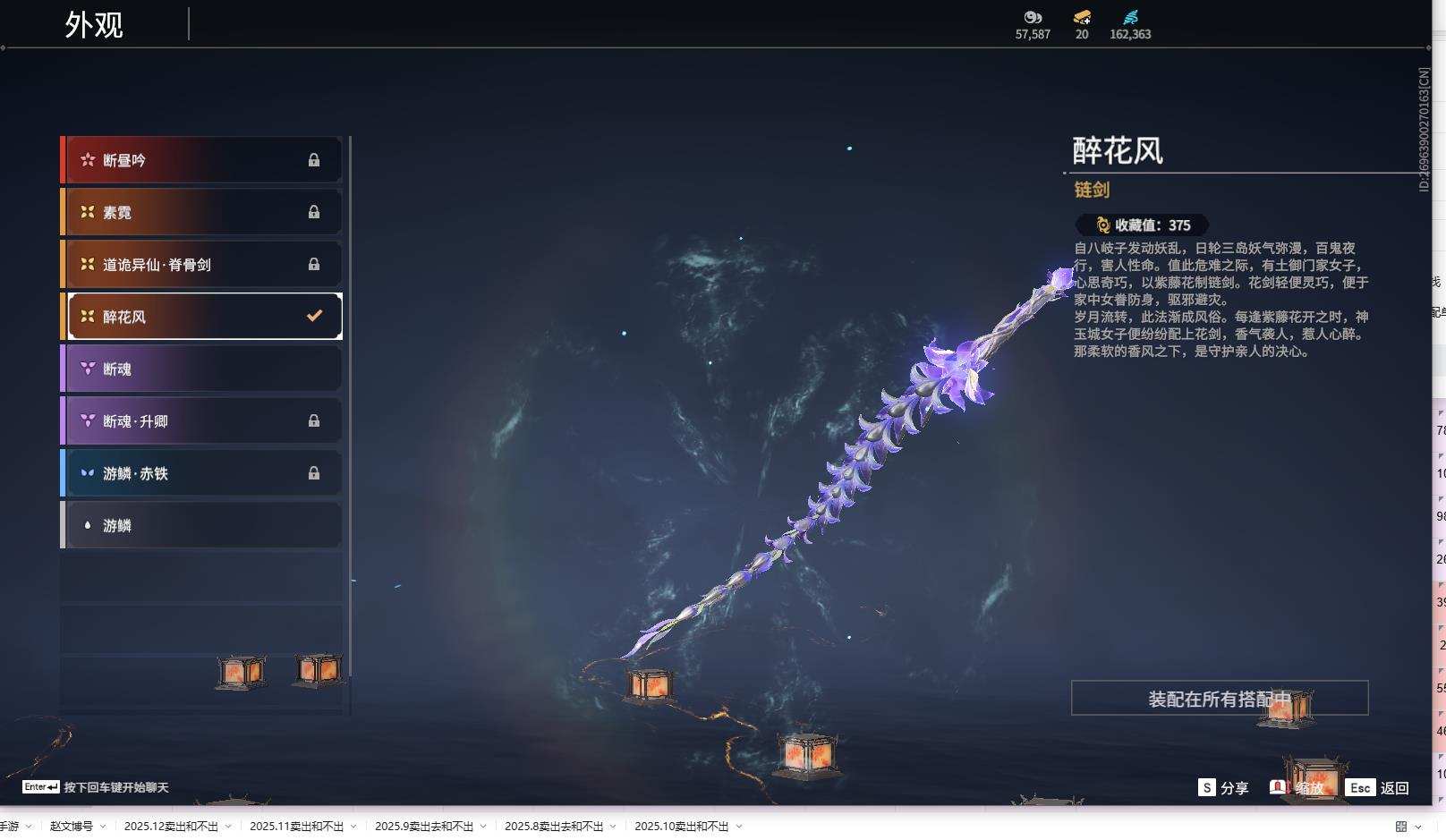Select the 醉花风 skin entry
1446x840 pixels.
(201, 316)
